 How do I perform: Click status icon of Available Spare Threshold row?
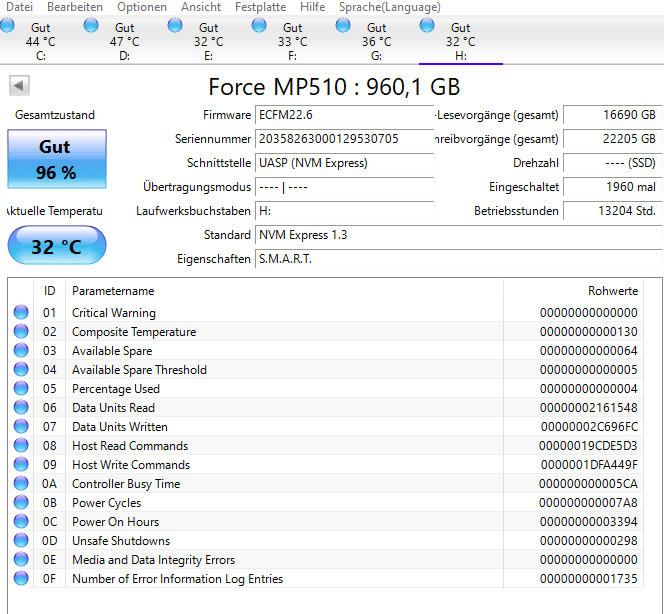click(x=21, y=369)
